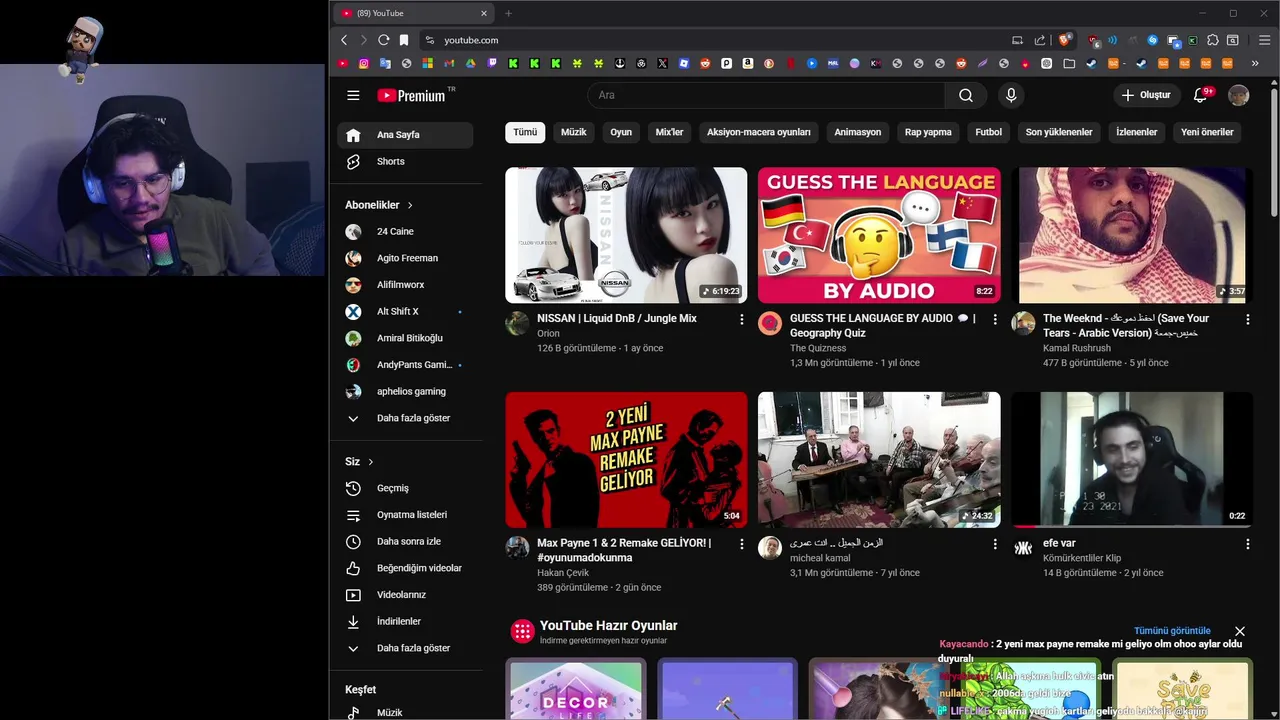This screenshot has height=720, width=1280.
Task: Open options menu for efe var video
Action: point(1248,544)
